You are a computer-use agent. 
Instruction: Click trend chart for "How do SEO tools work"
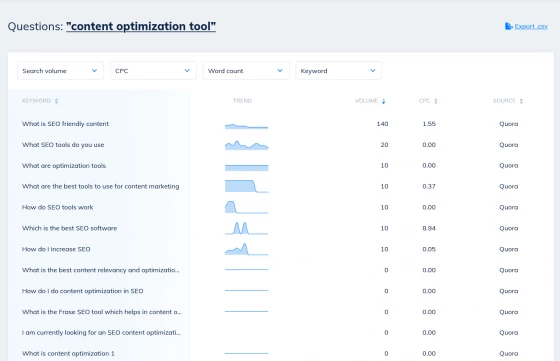[246, 207]
